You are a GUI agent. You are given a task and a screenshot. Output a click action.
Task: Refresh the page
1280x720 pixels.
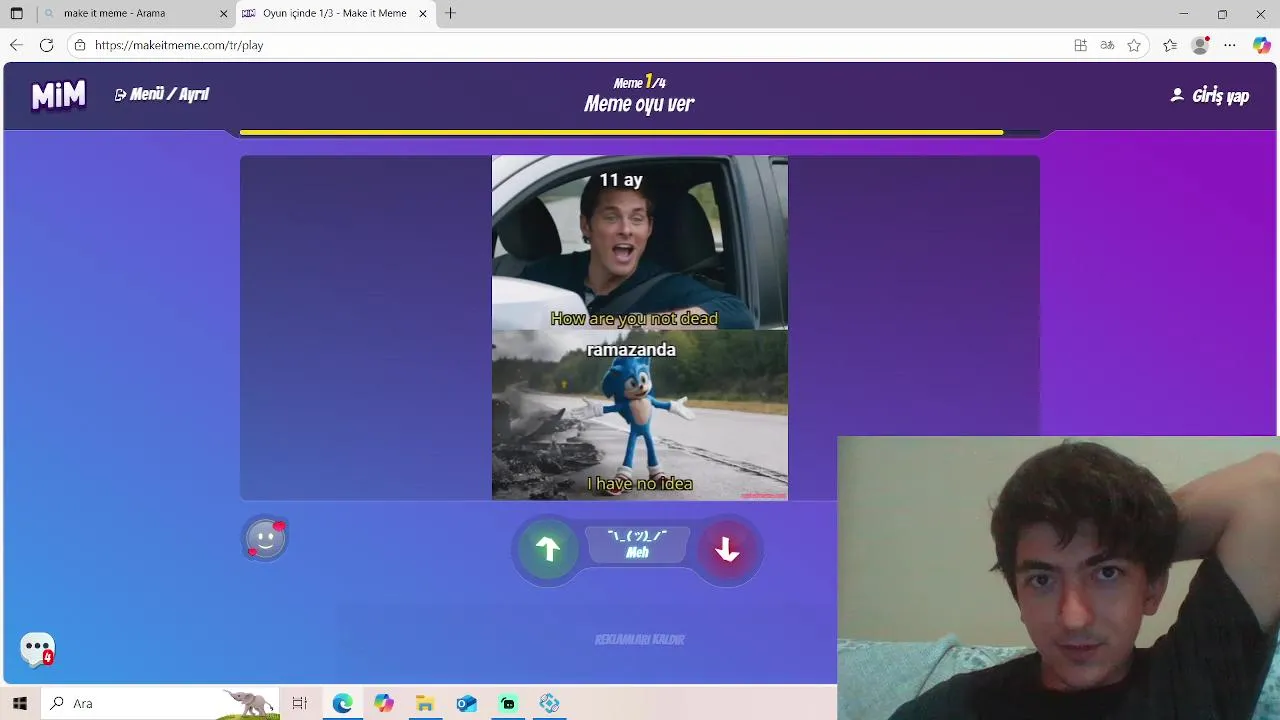[x=46, y=45]
